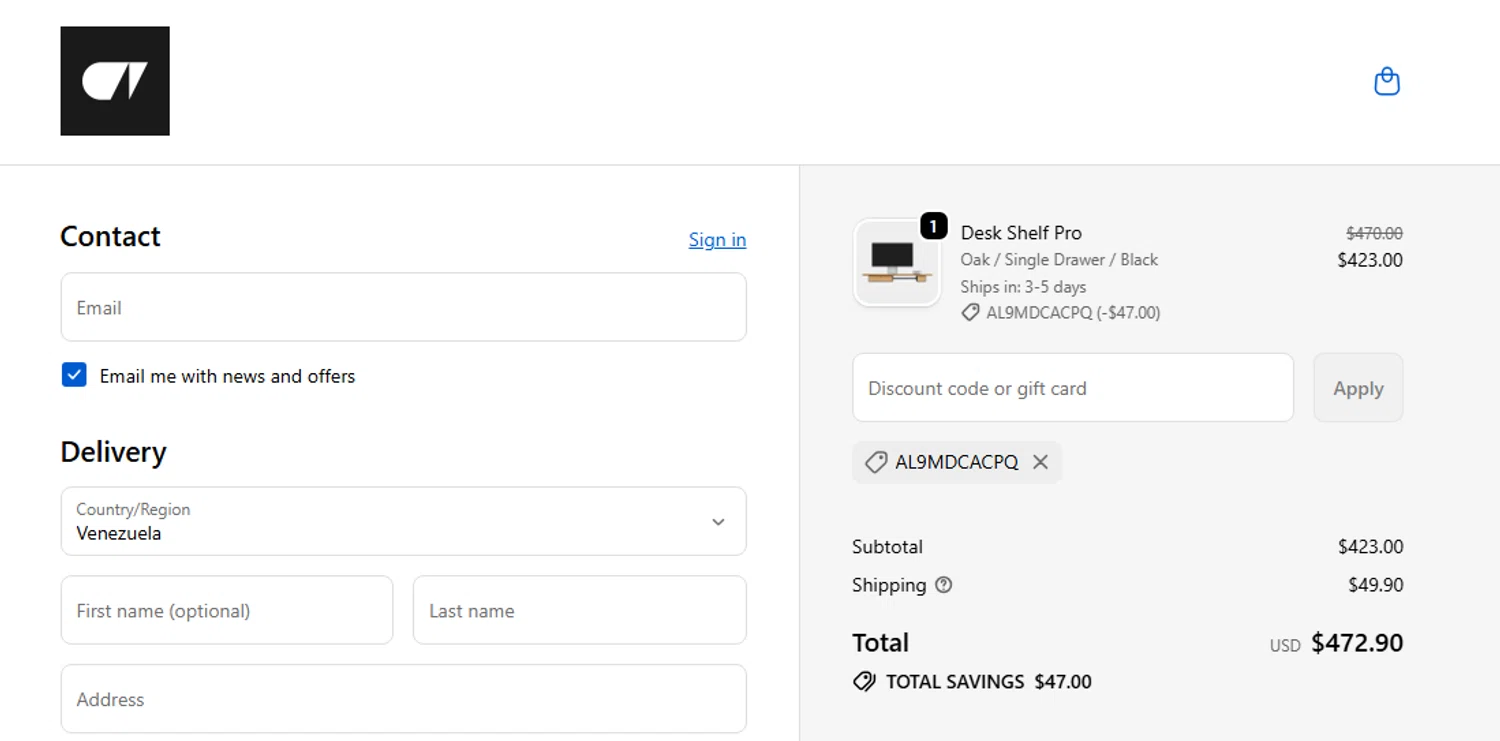Click the TOTAL SAVINGS $47.00 text
This screenshot has width=1500, height=741.
(x=989, y=682)
